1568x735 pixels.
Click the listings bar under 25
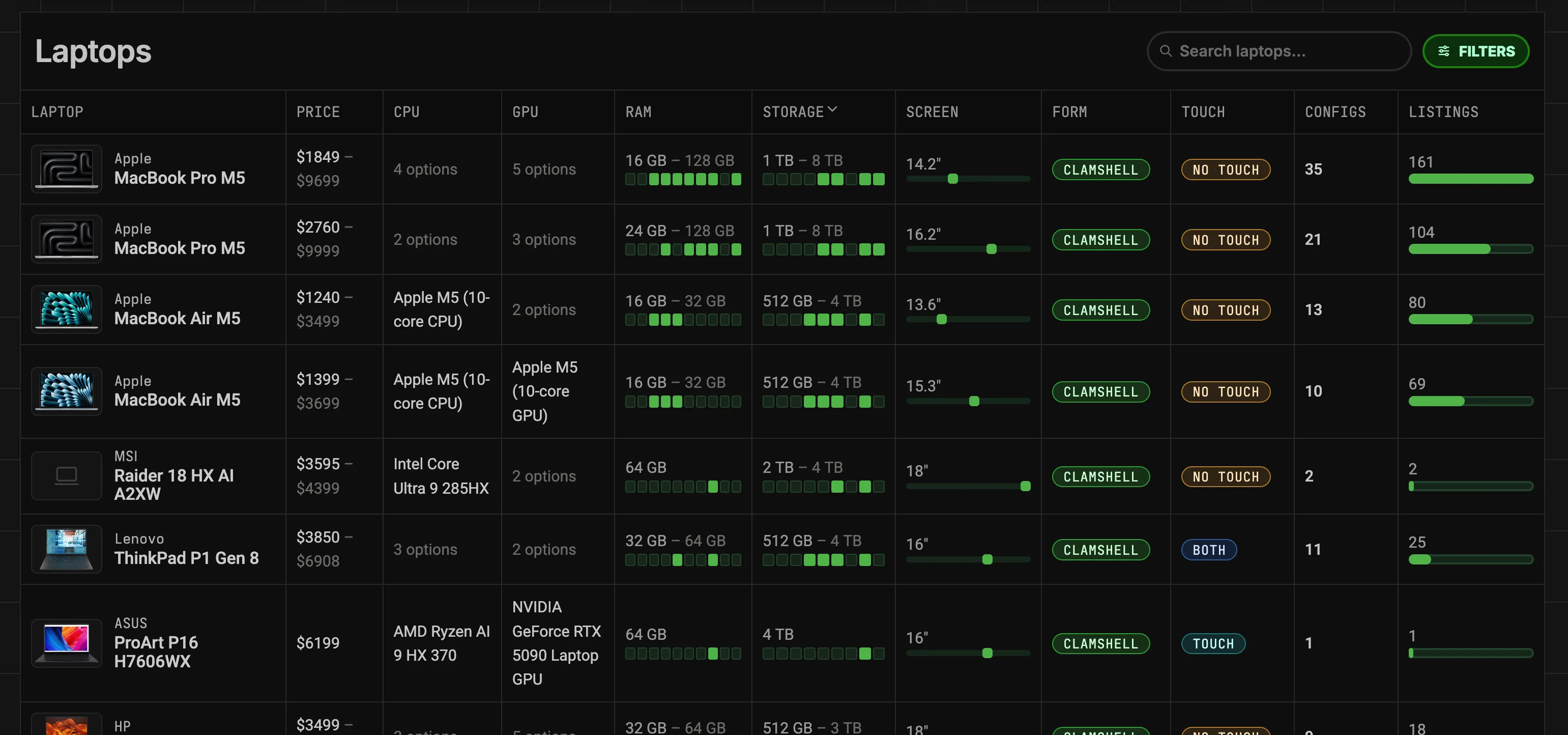click(1471, 559)
